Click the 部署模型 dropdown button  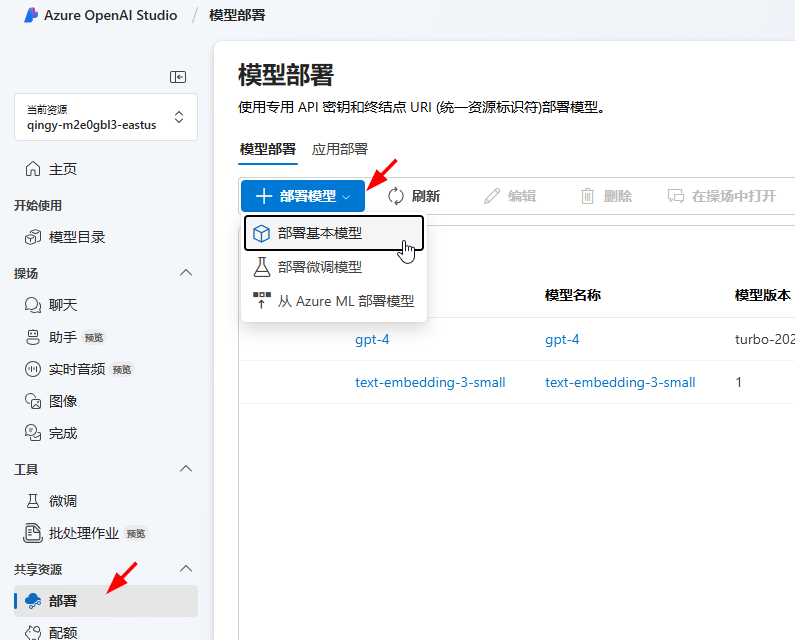pos(303,196)
